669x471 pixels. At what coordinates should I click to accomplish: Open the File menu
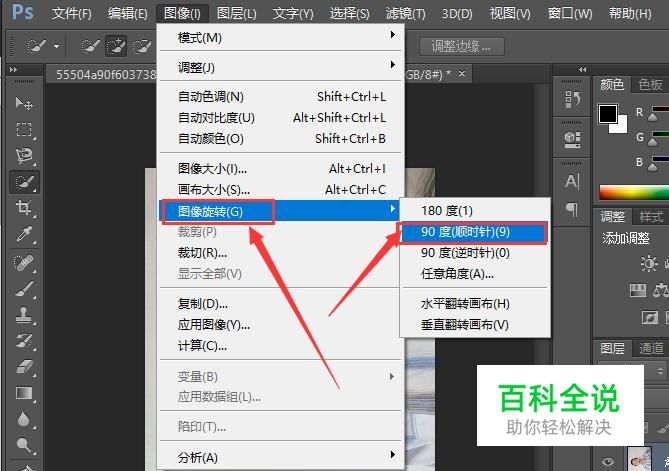pyautogui.click(x=71, y=14)
